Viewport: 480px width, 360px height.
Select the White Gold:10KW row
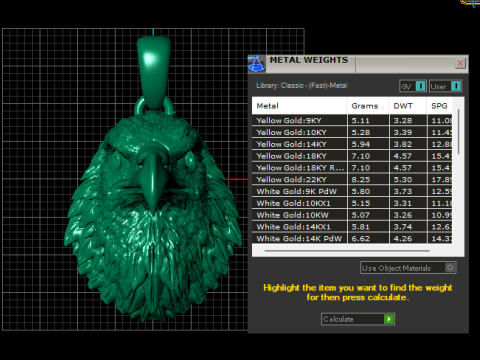(352, 215)
